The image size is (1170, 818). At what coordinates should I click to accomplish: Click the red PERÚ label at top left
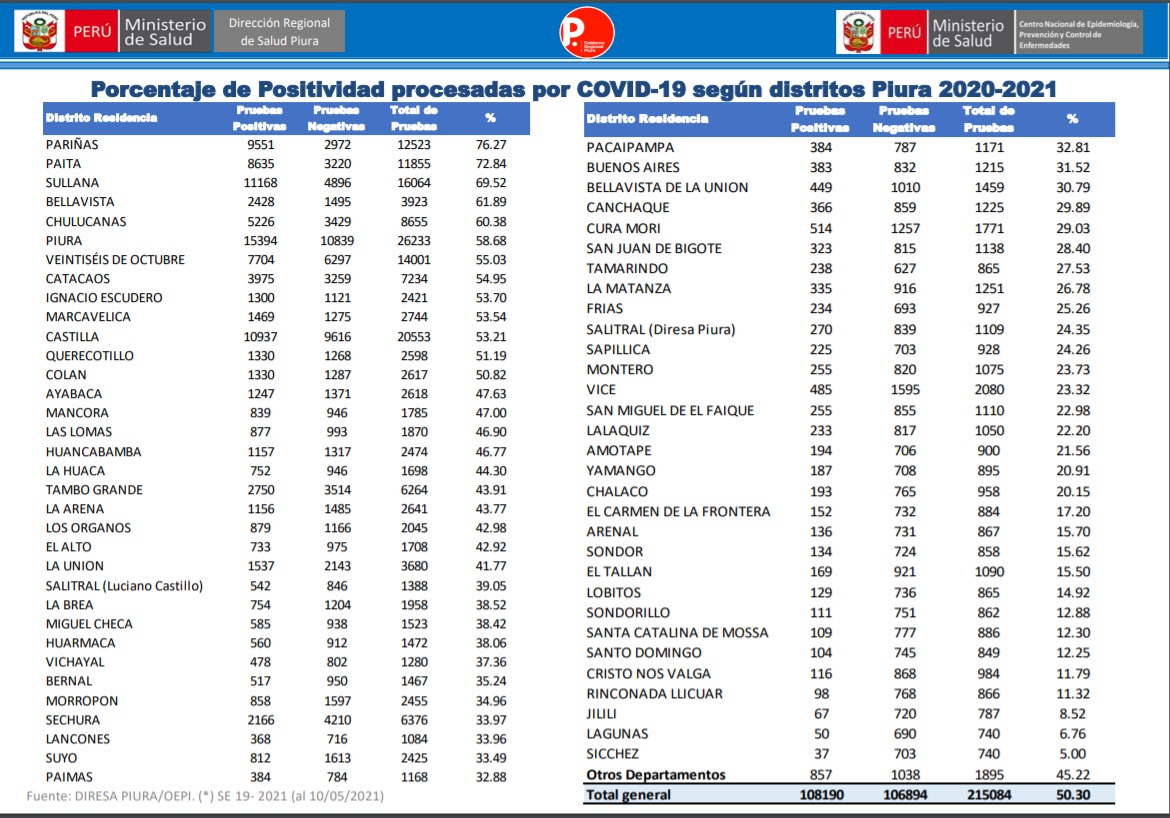94,32
